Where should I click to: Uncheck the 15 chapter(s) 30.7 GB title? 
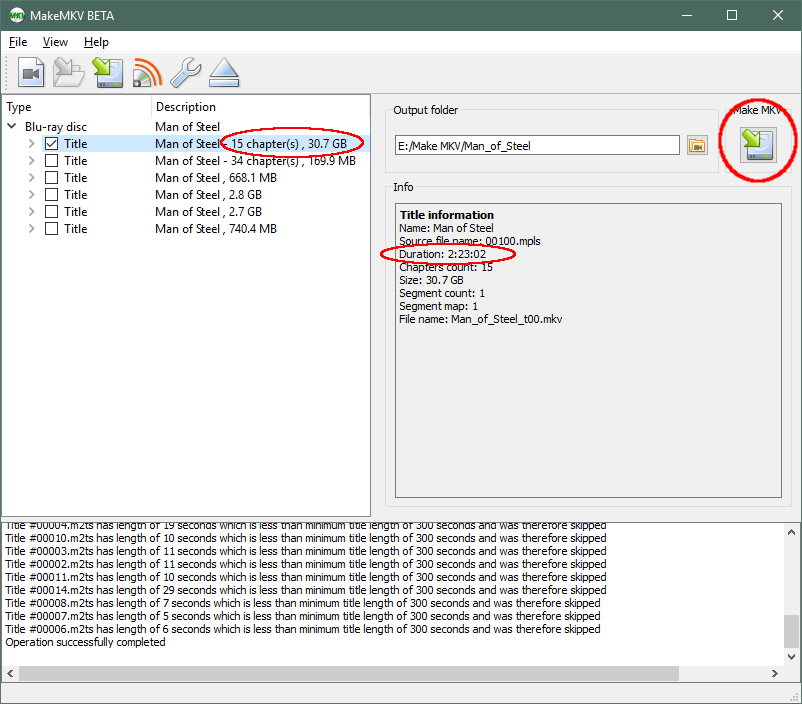tap(51, 144)
